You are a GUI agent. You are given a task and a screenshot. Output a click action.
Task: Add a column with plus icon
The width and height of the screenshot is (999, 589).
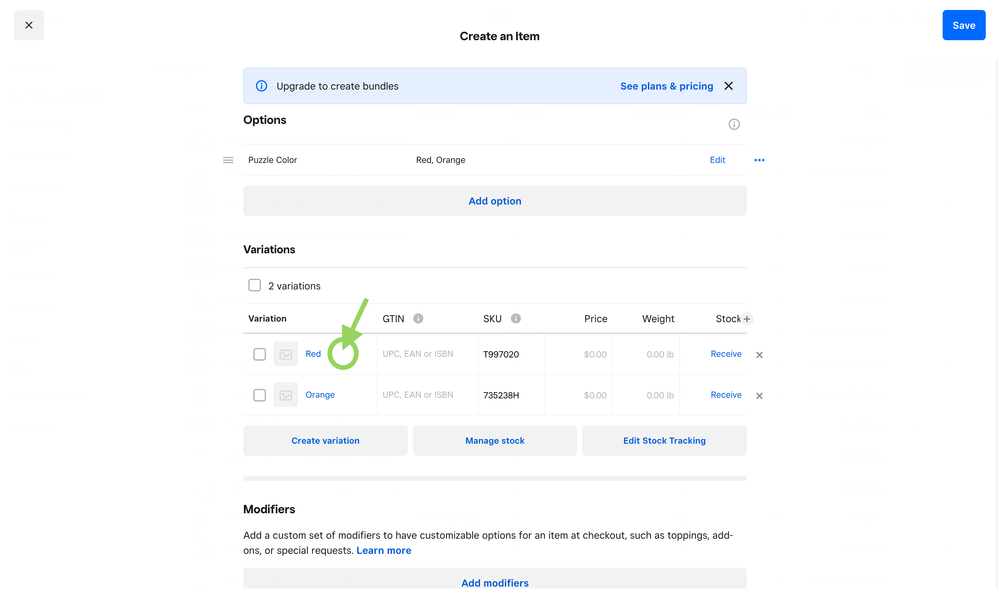pyautogui.click(x=746, y=319)
